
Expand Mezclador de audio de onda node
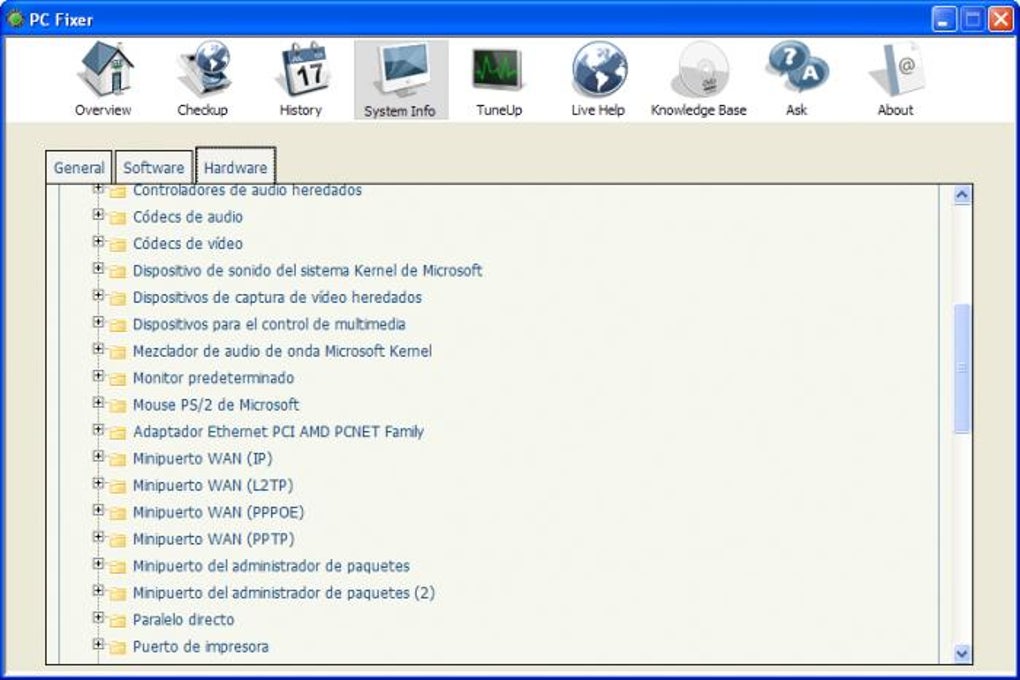tap(98, 349)
